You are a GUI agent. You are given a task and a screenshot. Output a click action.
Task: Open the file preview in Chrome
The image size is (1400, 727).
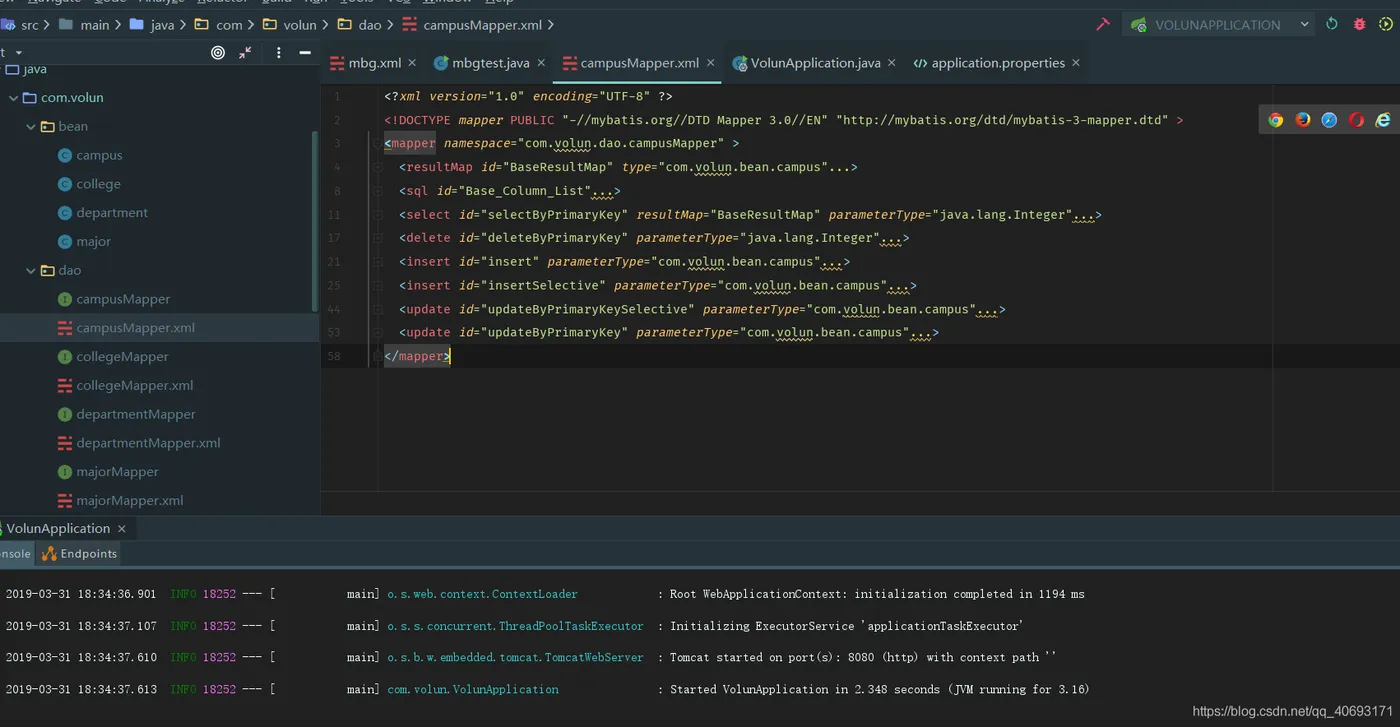click(1276, 120)
